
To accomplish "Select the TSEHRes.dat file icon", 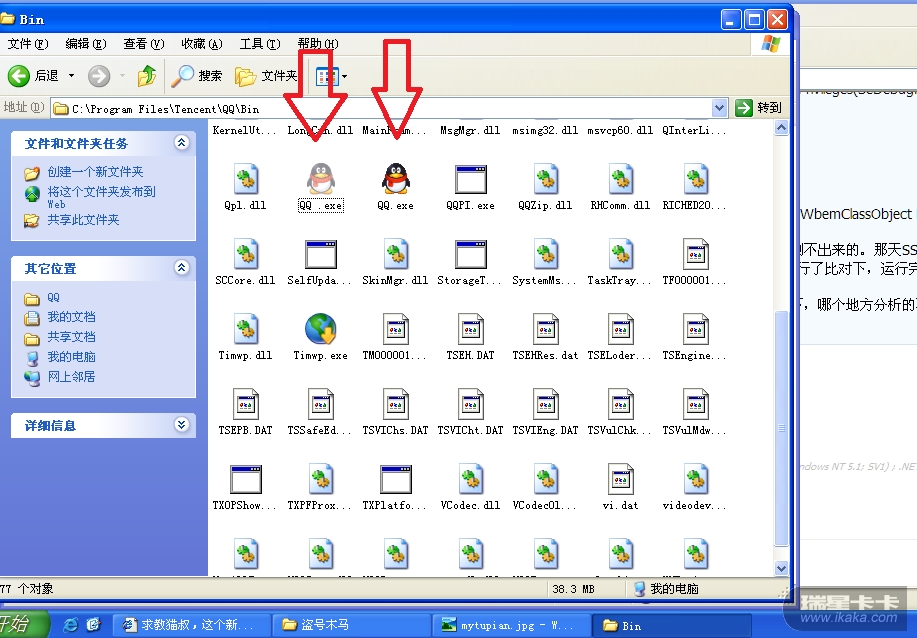I will [546, 328].
